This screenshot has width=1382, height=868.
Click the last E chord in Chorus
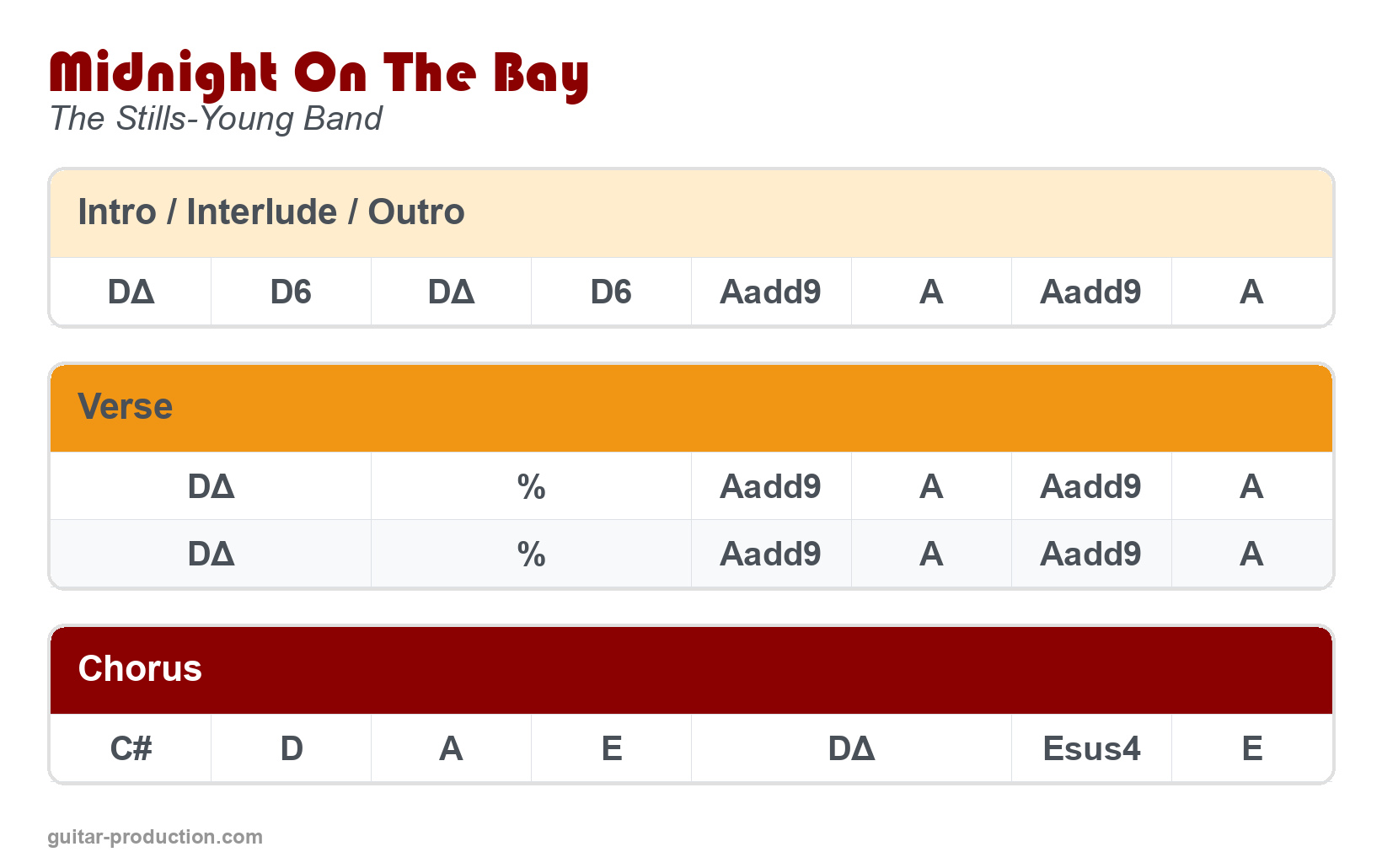[1251, 748]
